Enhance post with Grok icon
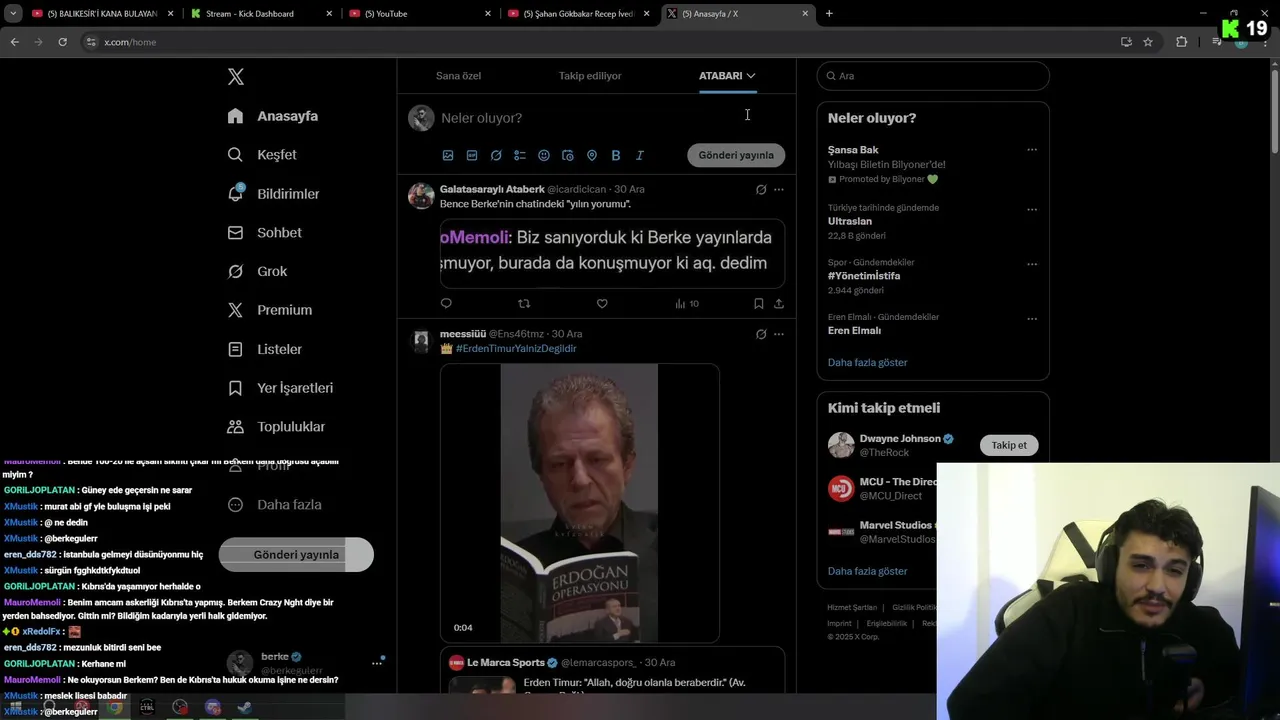 click(496, 156)
